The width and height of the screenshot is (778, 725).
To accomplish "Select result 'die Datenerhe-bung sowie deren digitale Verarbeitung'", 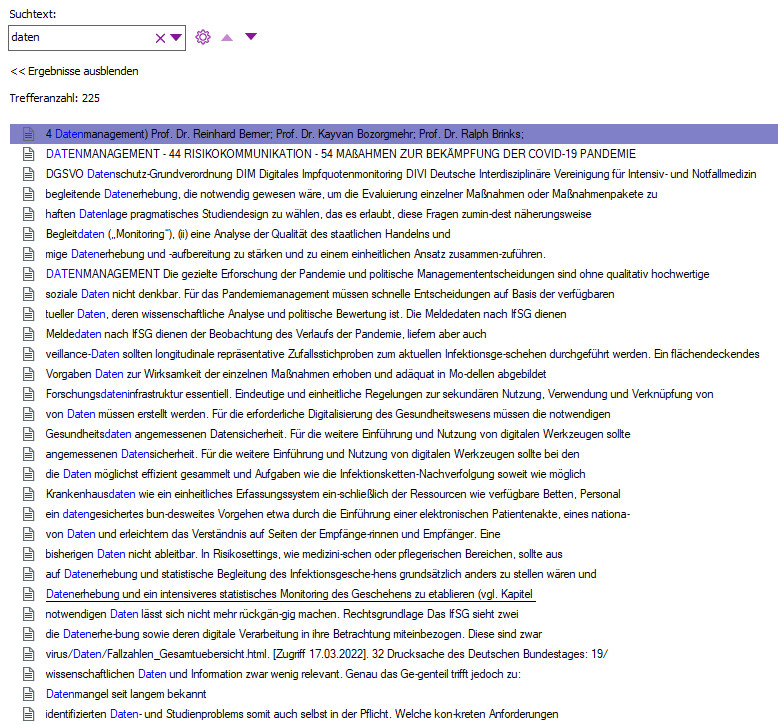I will 294,634.
